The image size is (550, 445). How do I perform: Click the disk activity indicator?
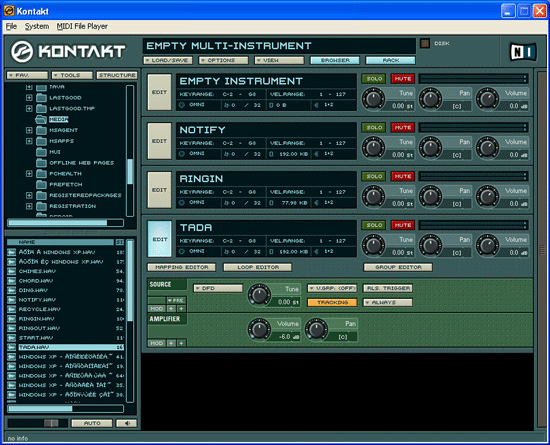coord(425,43)
